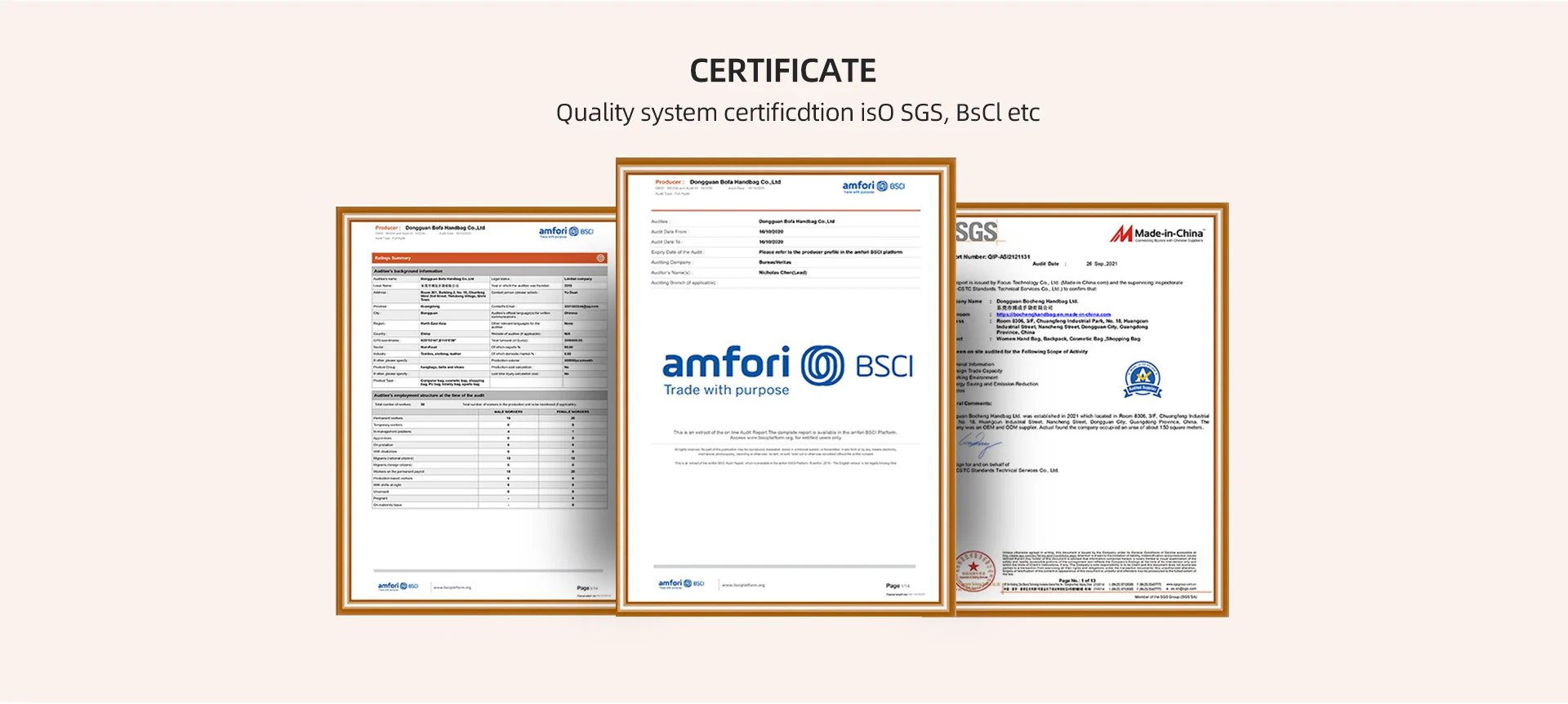
Task: Click footer amfori logo on center certificate
Action: [681, 584]
